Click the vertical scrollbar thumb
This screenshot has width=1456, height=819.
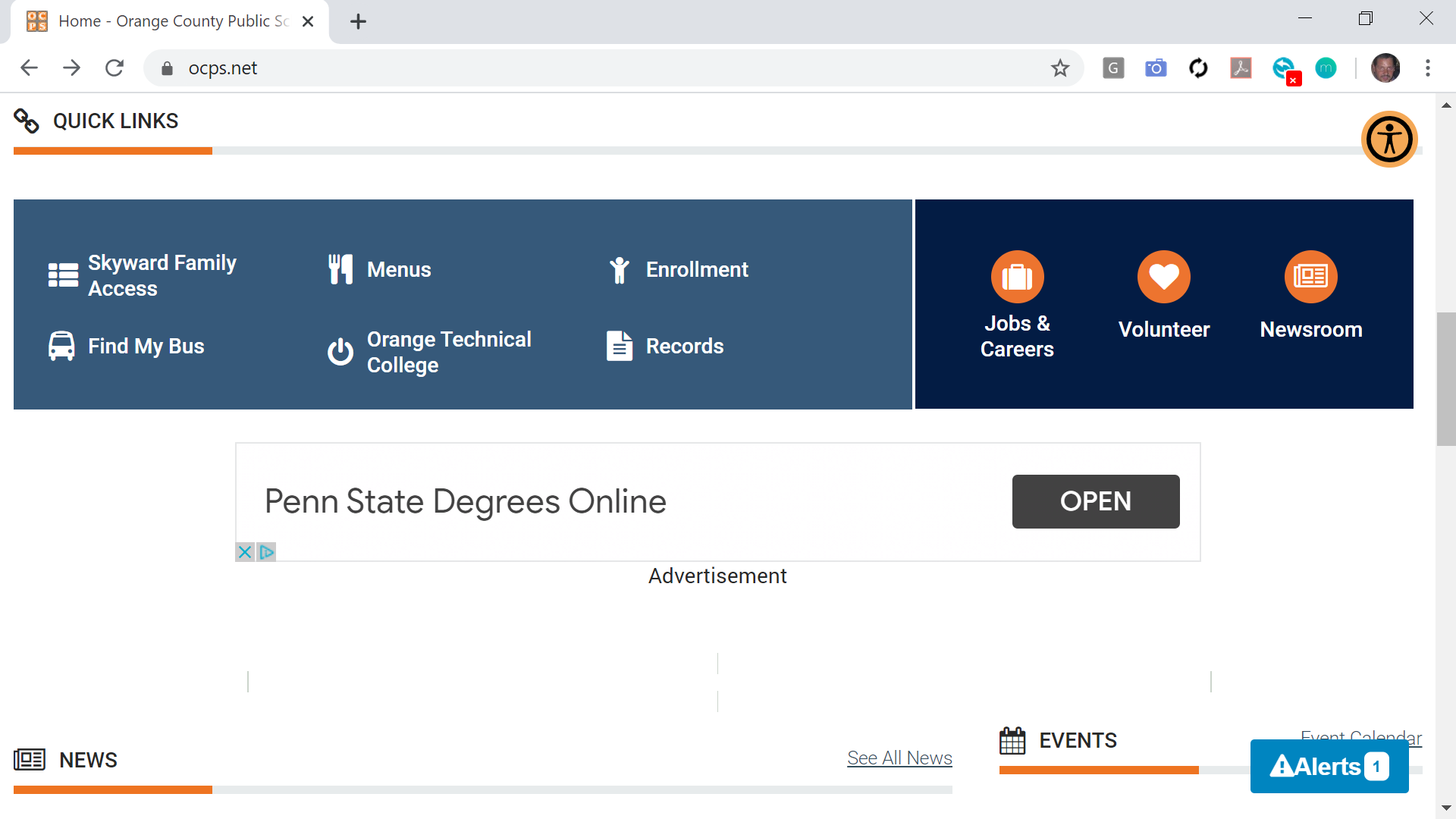point(1446,379)
